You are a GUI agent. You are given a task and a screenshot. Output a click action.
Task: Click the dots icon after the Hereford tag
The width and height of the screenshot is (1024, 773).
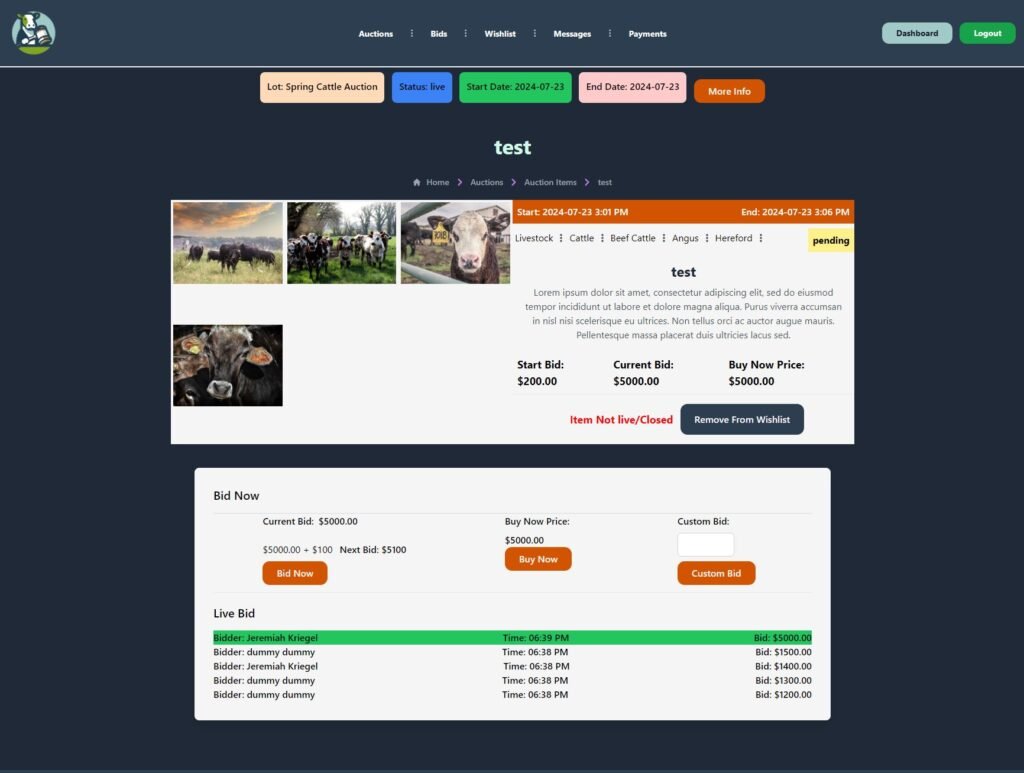pos(758,238)
